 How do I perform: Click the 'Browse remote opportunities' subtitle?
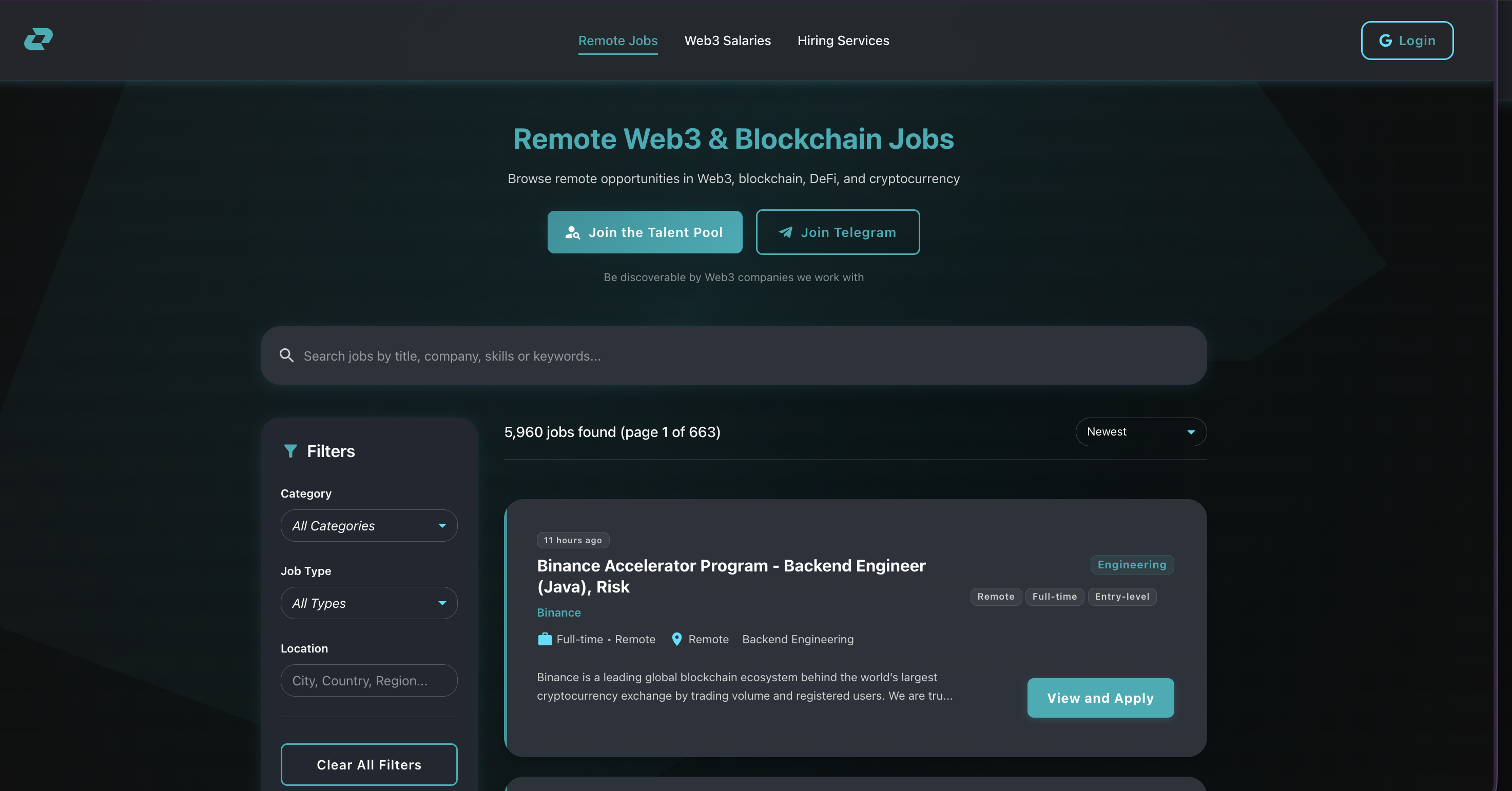point(733,179)
